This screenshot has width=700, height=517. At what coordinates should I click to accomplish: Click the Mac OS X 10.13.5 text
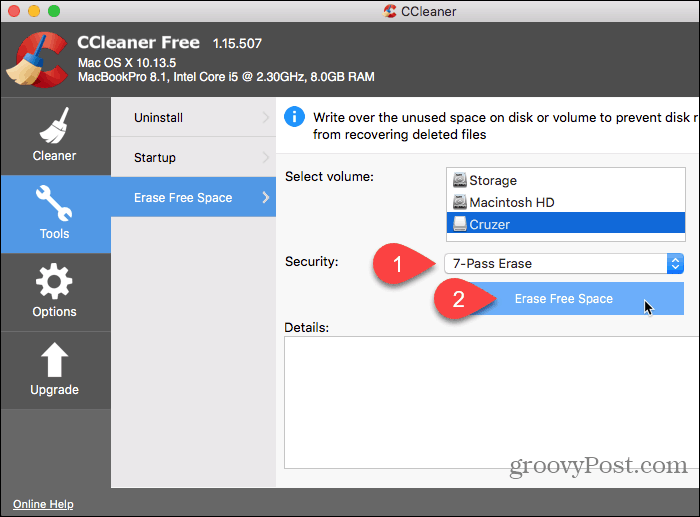pyautogui.click(x=127, y=63)
